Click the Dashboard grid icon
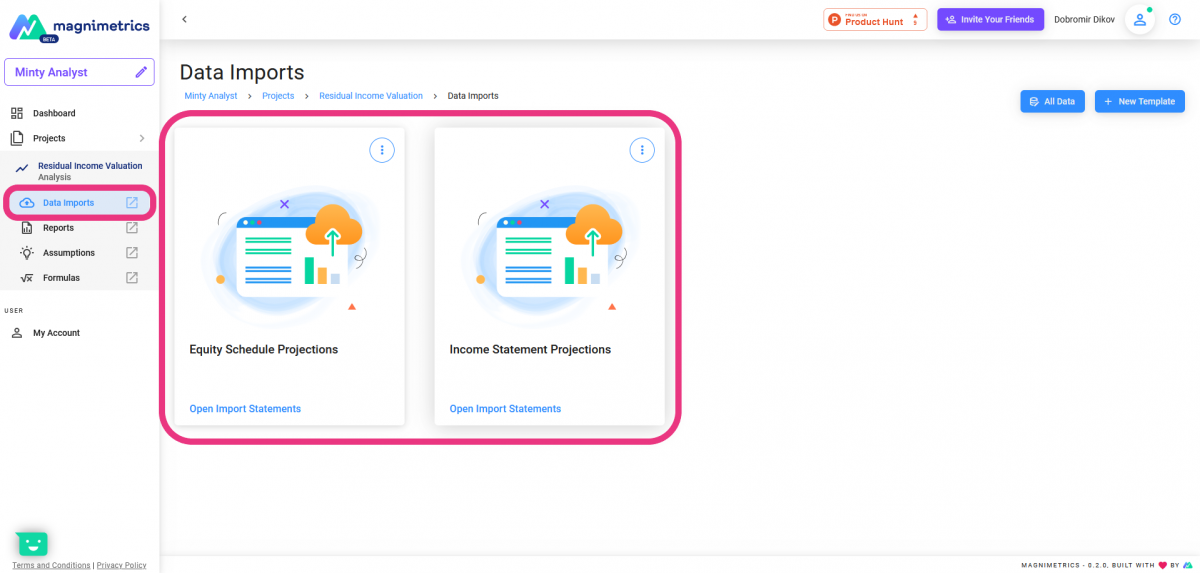This screenshot has height=573, width=1200. 17,113
